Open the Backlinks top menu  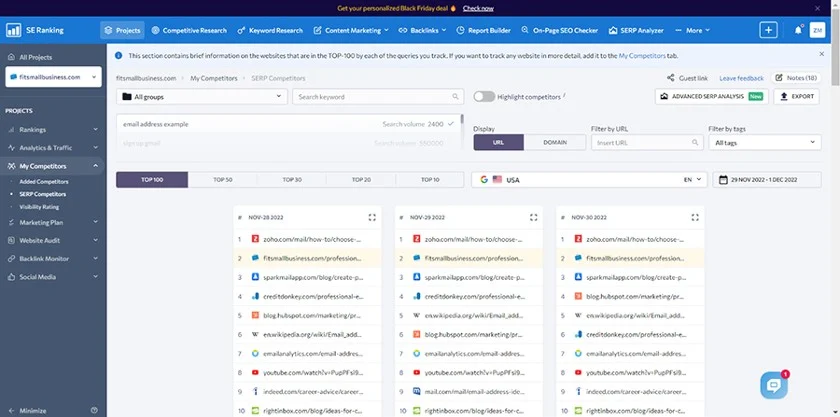[x=422, y=31]
